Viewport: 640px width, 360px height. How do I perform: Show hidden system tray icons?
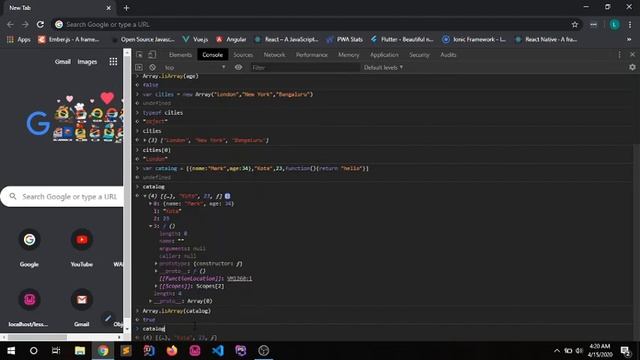(556, 351)
